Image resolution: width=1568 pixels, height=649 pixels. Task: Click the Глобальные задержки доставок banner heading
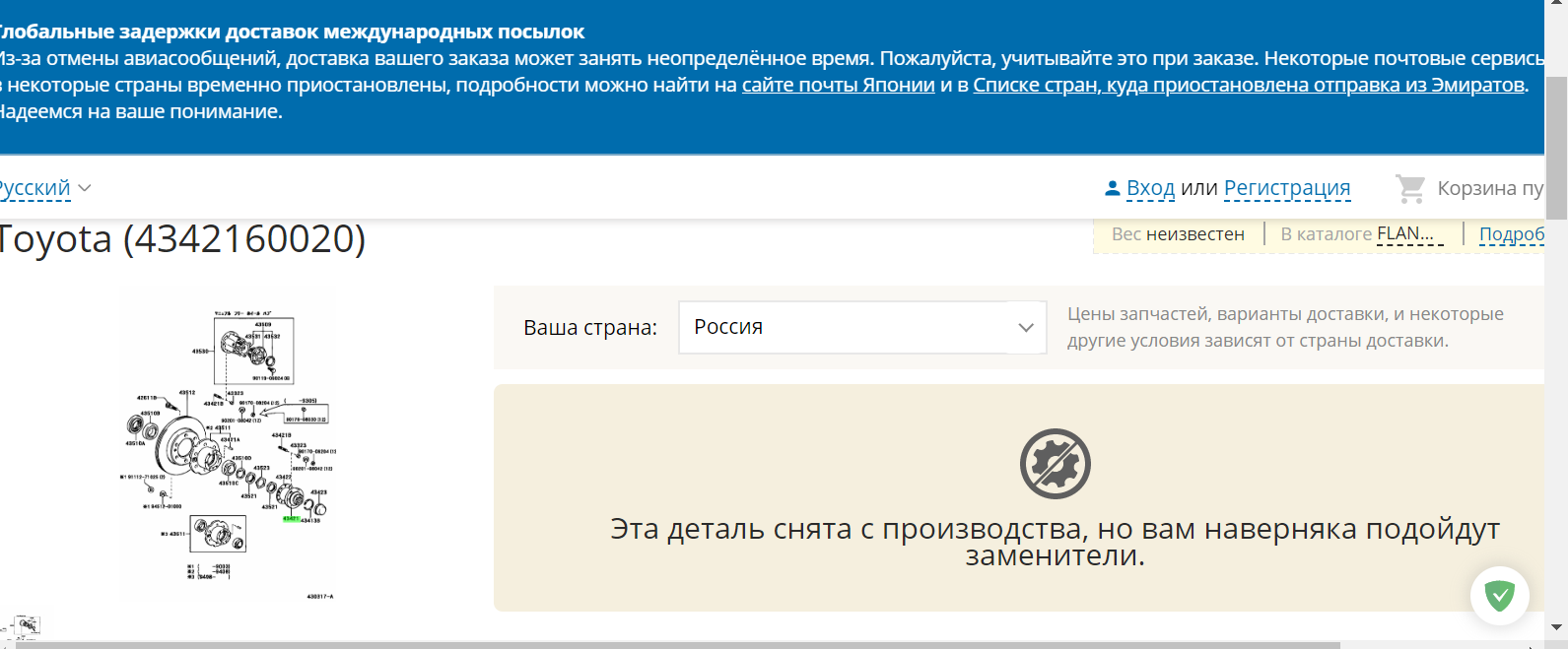[292, 32]
